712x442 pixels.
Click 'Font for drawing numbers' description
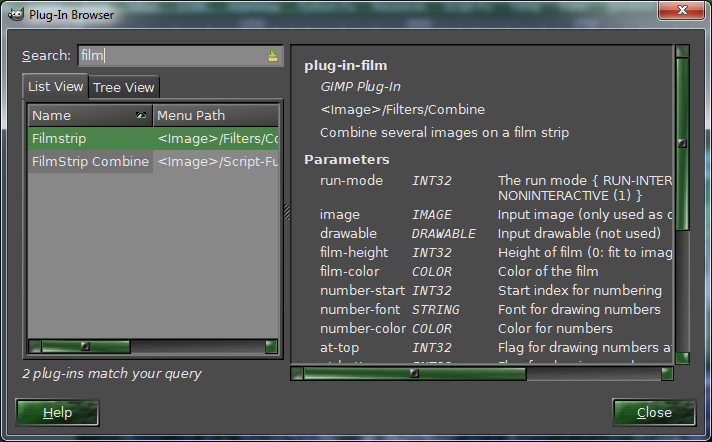tap(579, 310)
